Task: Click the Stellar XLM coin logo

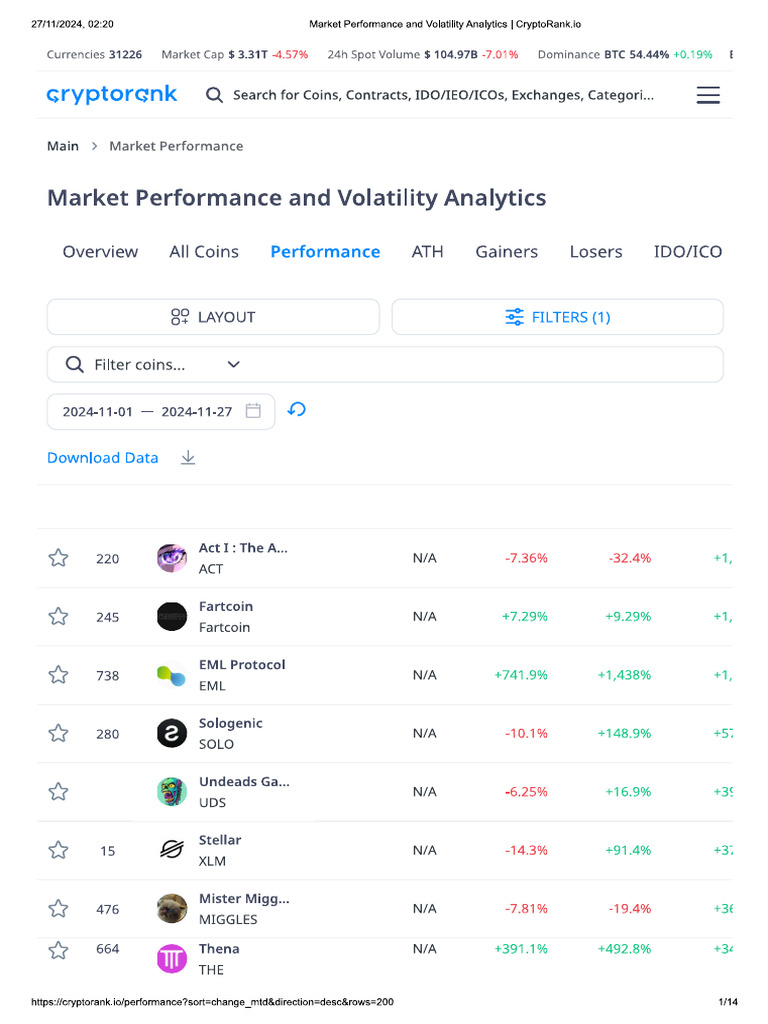Action: pos(172,850)
